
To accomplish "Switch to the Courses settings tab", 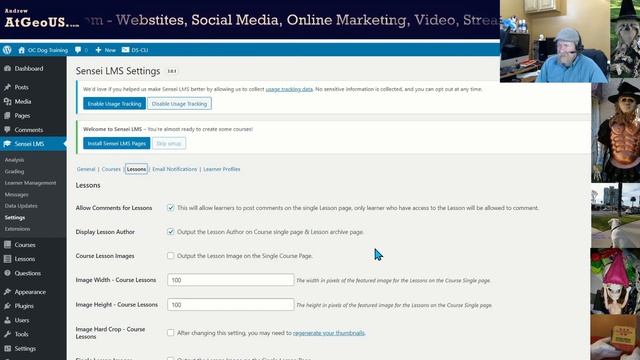I will click(111, 169).
